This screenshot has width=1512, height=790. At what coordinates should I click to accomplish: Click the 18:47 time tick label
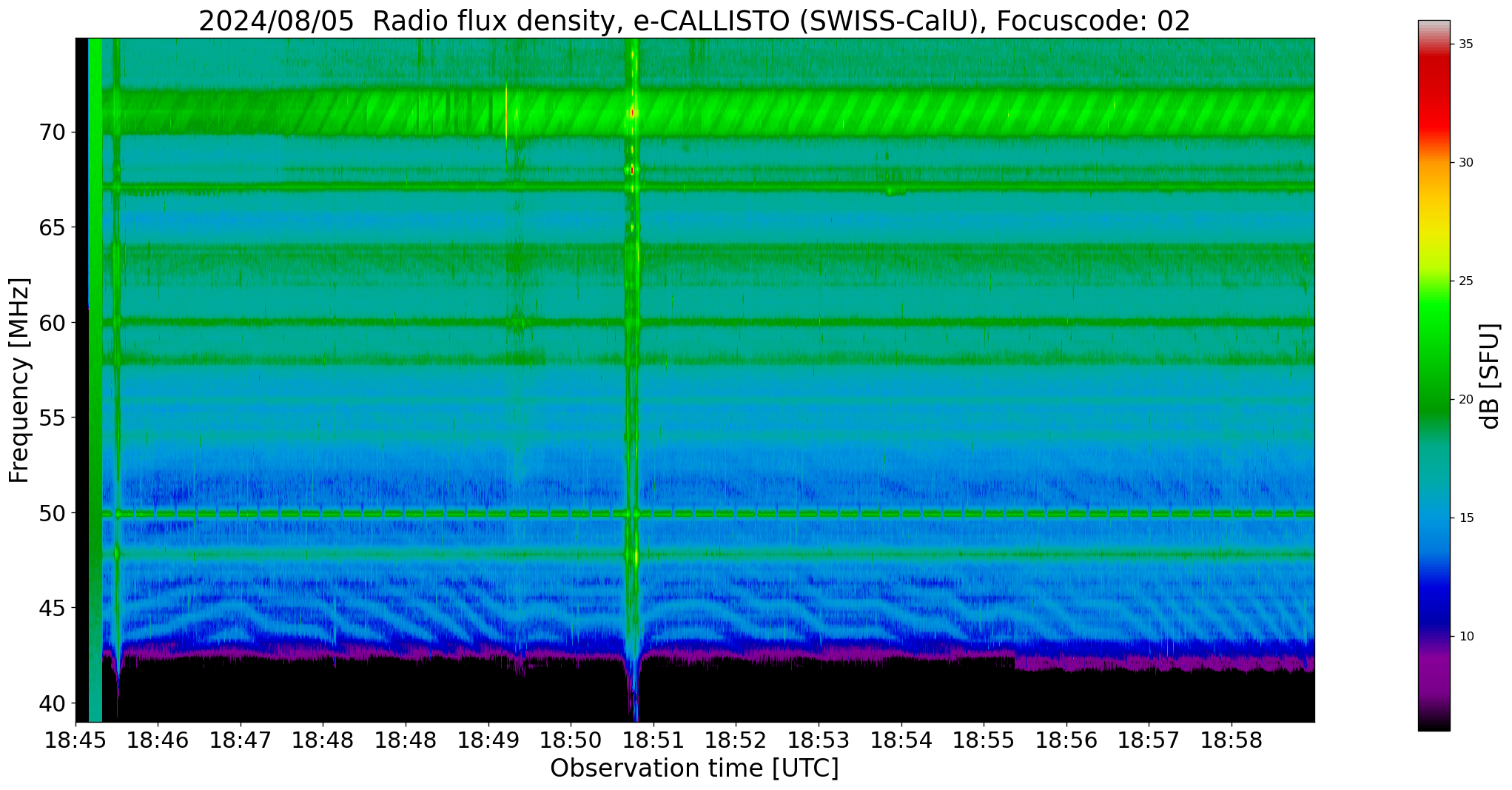pos(241,740)
